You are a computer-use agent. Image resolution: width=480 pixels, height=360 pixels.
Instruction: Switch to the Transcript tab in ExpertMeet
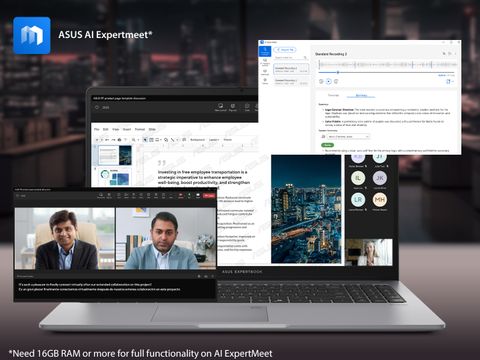click(333, 95)
